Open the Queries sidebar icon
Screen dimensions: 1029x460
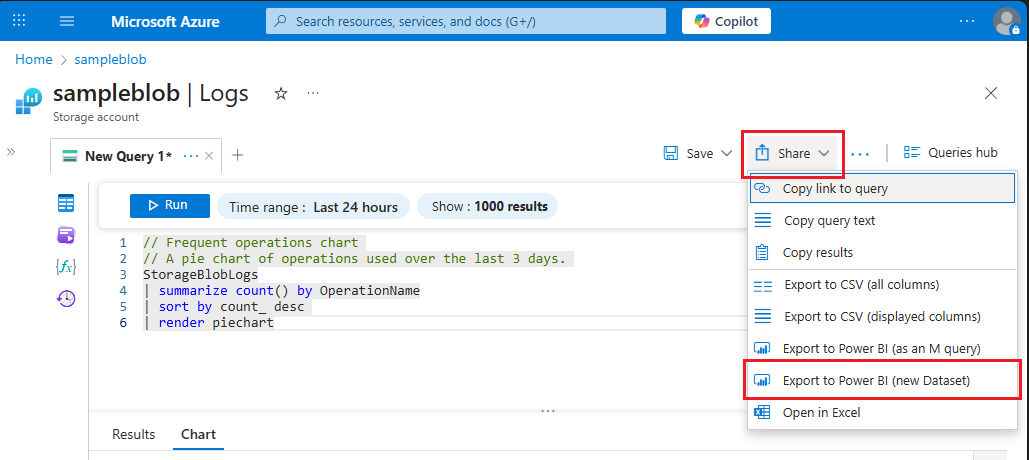pyautogui.click(x=66, y=235)
